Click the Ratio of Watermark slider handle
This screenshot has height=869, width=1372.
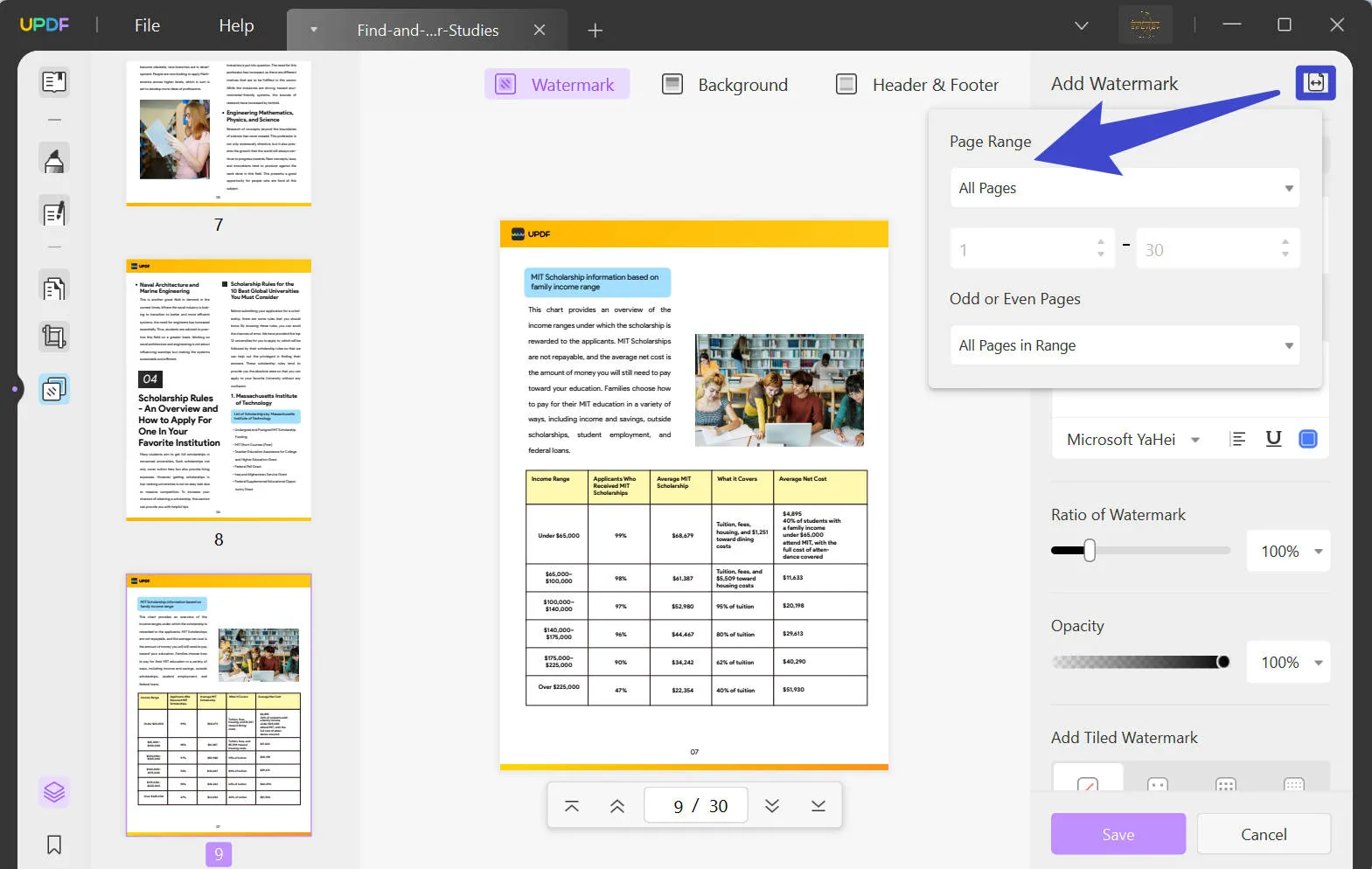point(1090,550)
